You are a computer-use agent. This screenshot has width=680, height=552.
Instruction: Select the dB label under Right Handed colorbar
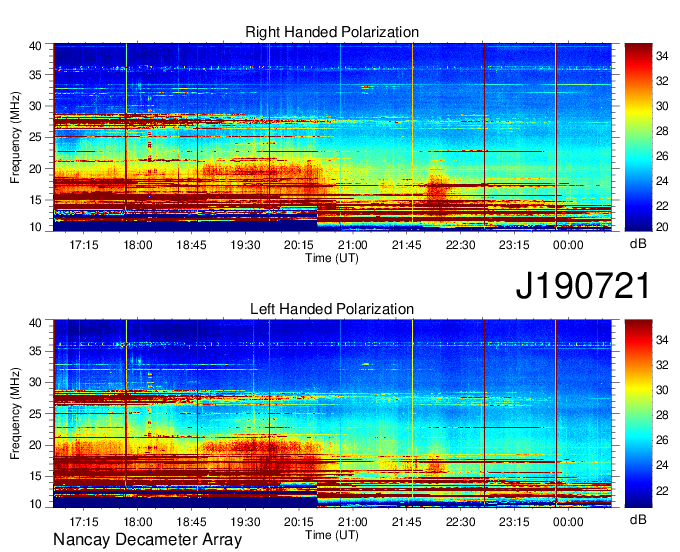(x=638, y=244)
